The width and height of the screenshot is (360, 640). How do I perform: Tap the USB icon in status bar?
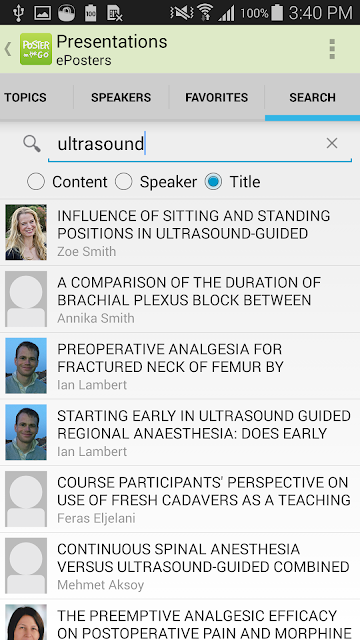[x=18, y=13]
